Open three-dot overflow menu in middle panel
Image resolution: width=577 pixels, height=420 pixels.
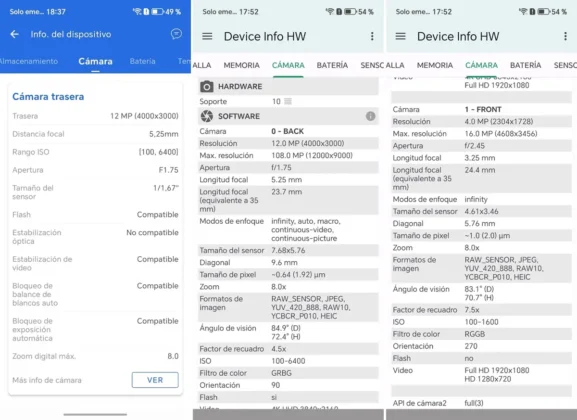click(372, 36)
